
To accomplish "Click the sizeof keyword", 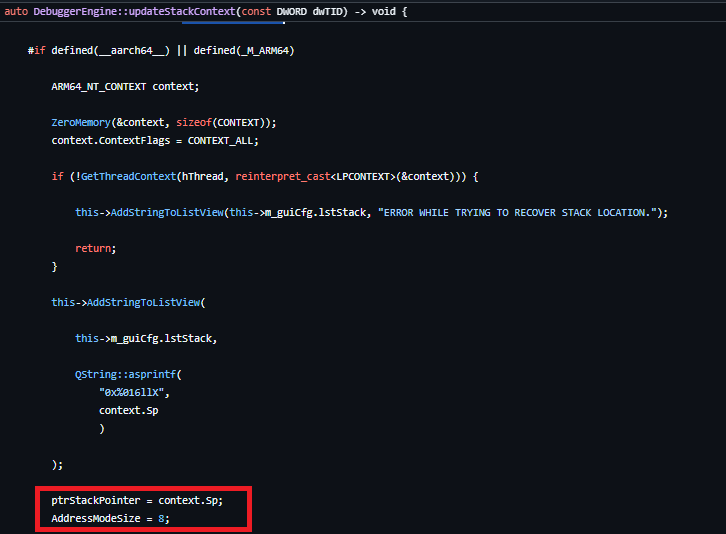I will (194, 122).
